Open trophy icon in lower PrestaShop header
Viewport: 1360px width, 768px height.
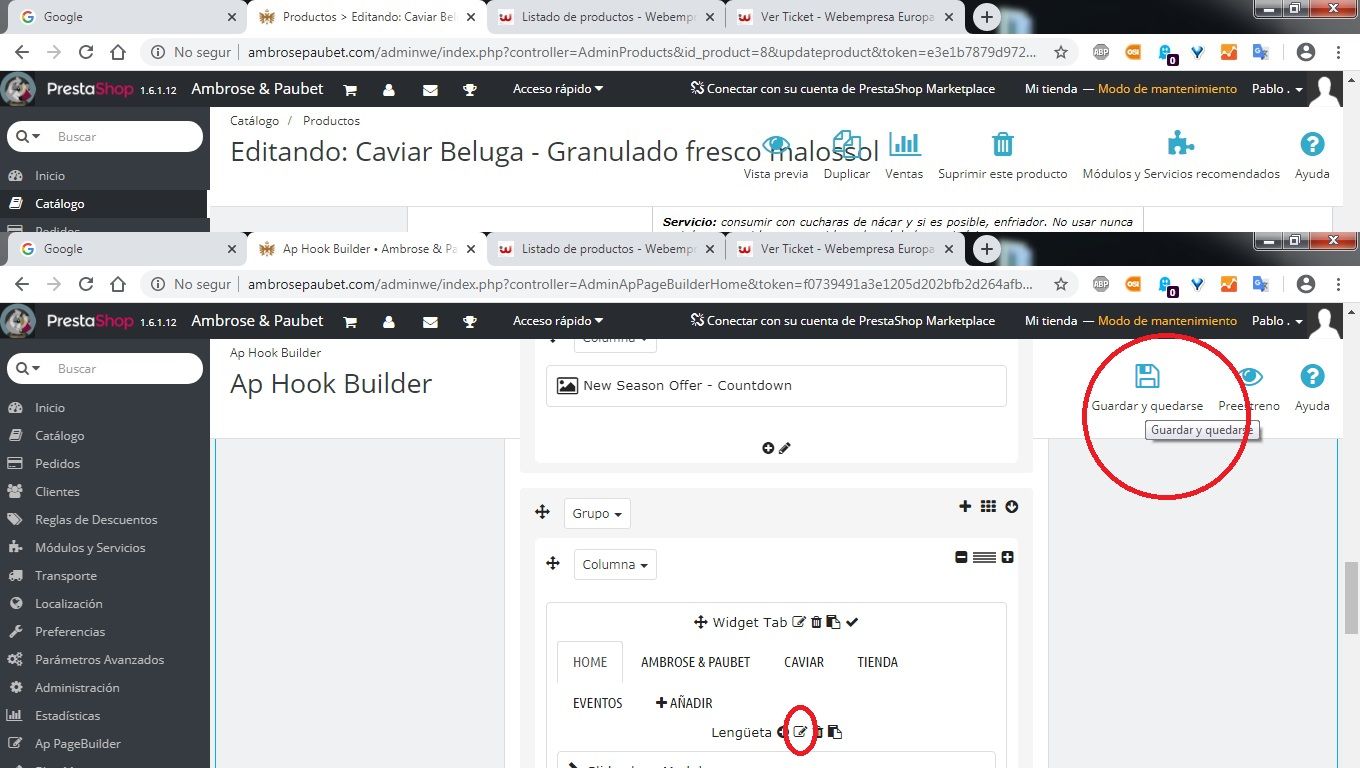[x=470, y=321]
